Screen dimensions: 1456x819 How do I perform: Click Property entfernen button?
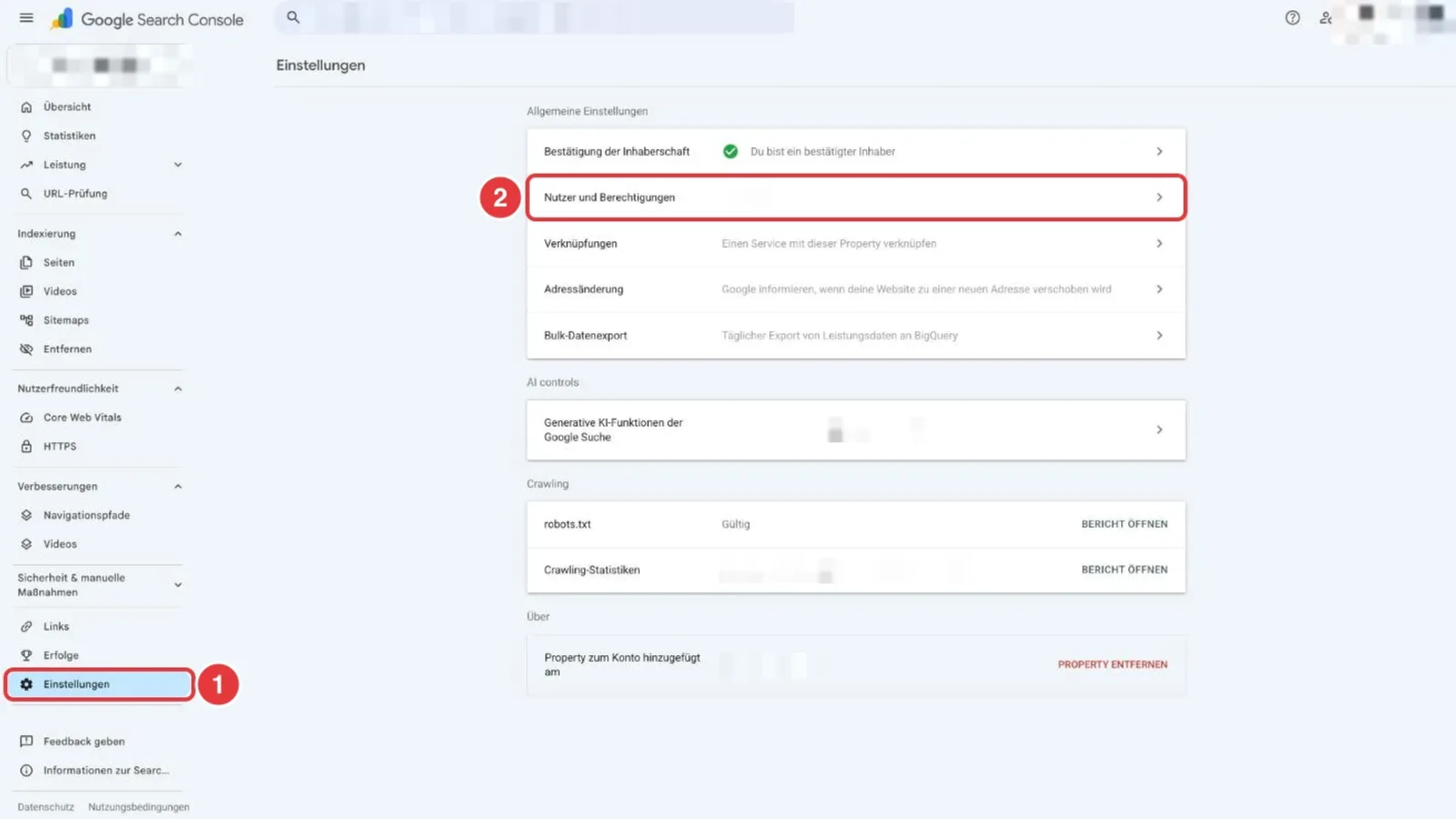(1112, 664)
